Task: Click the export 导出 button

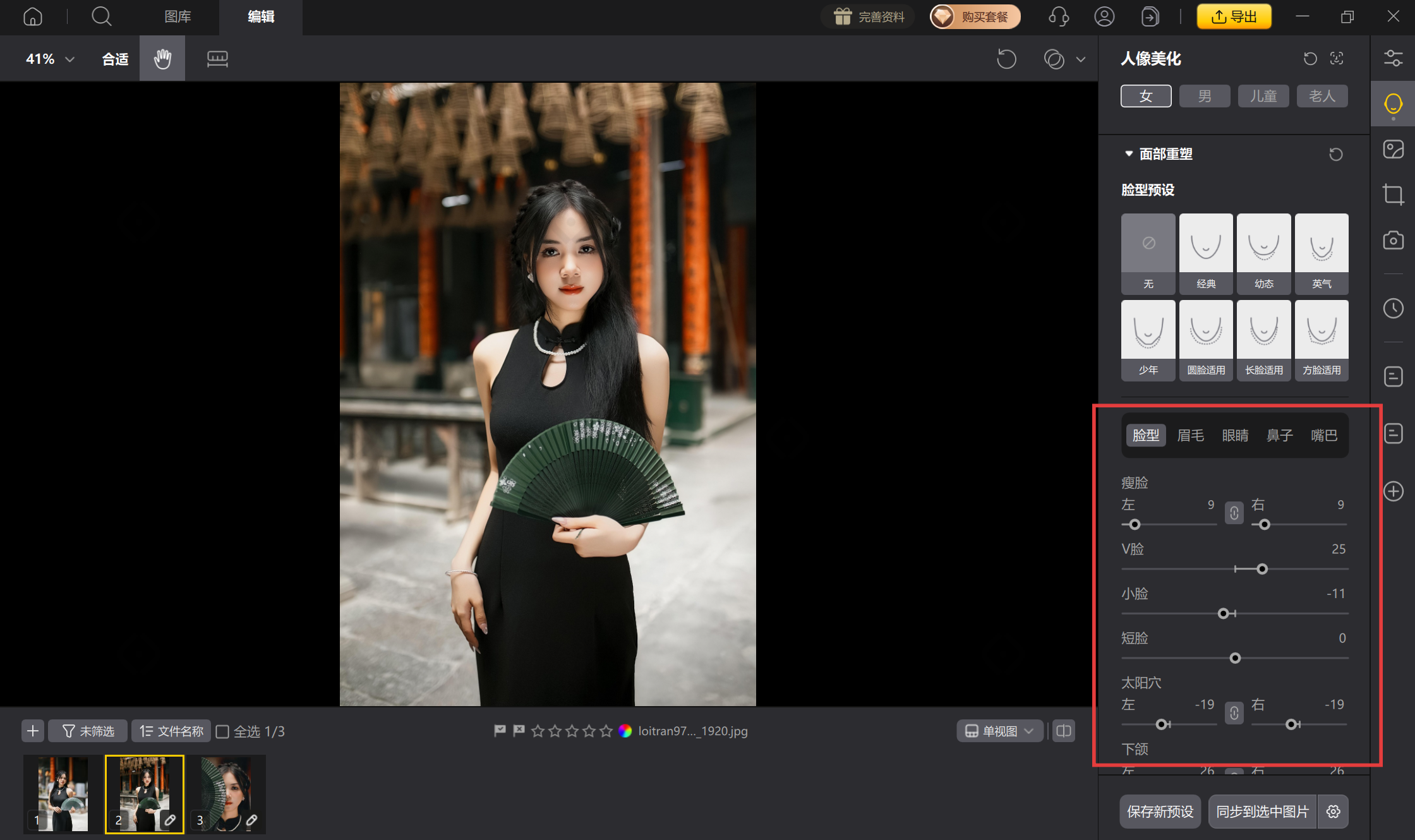Action: pos(1233,16)
